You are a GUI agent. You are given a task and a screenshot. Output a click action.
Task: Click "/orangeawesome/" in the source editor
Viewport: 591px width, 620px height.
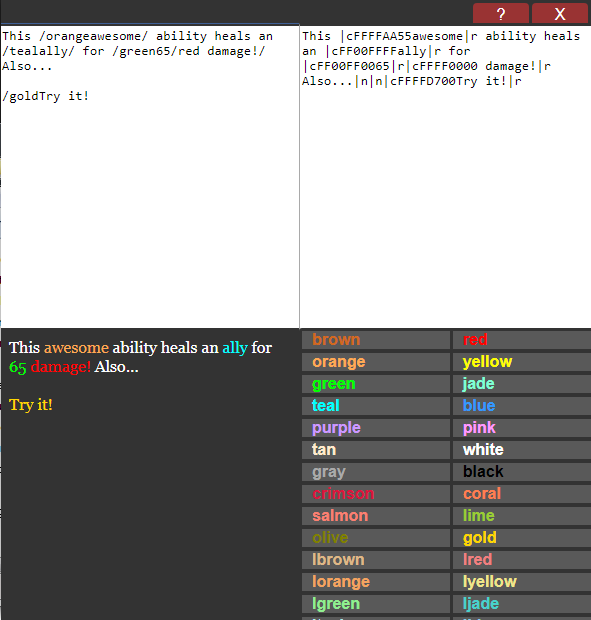coord(93,37)
